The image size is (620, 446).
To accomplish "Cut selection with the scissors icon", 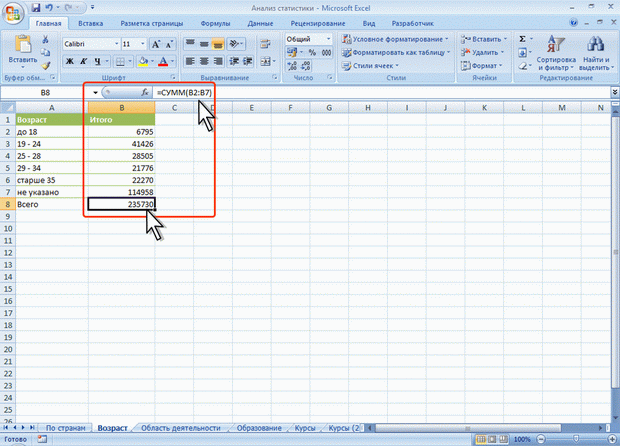I will click(45, 39).
